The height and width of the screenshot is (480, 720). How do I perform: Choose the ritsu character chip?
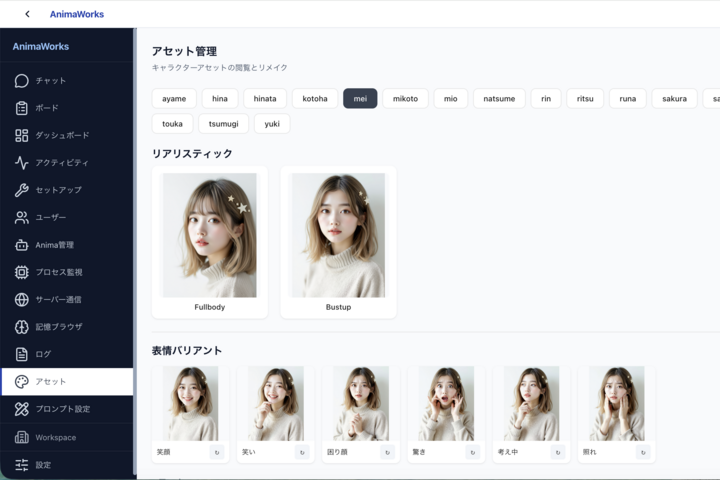coord(585,98)
